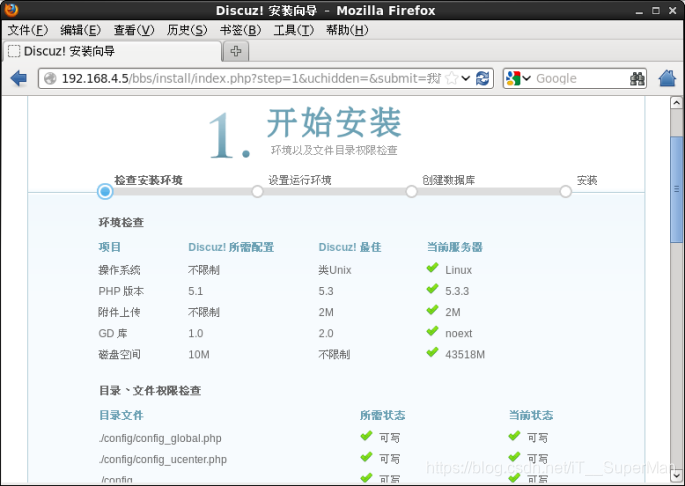Click the 所需状态 check for config_global.php
The width and height of the screenshot is (685, 486).
point(367,435)
